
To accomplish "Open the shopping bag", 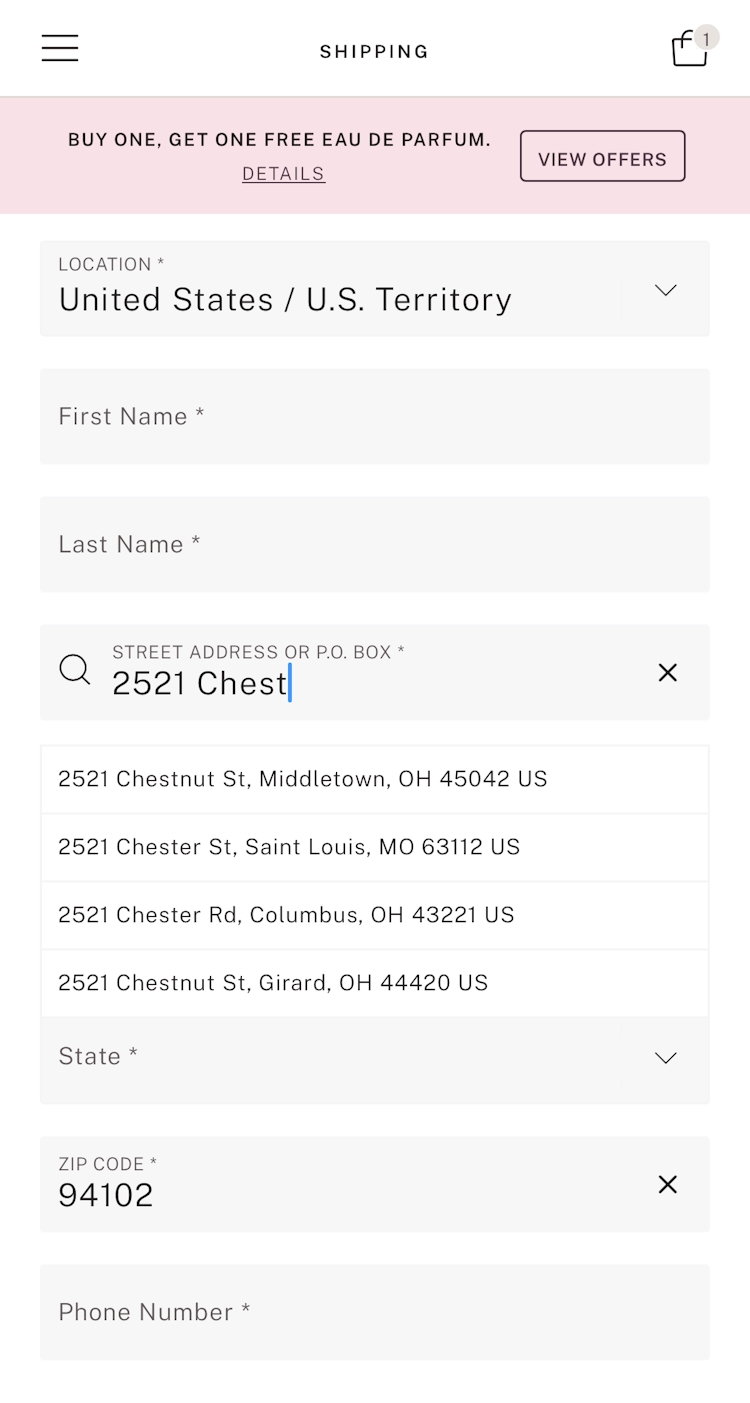I will (689, 48).
